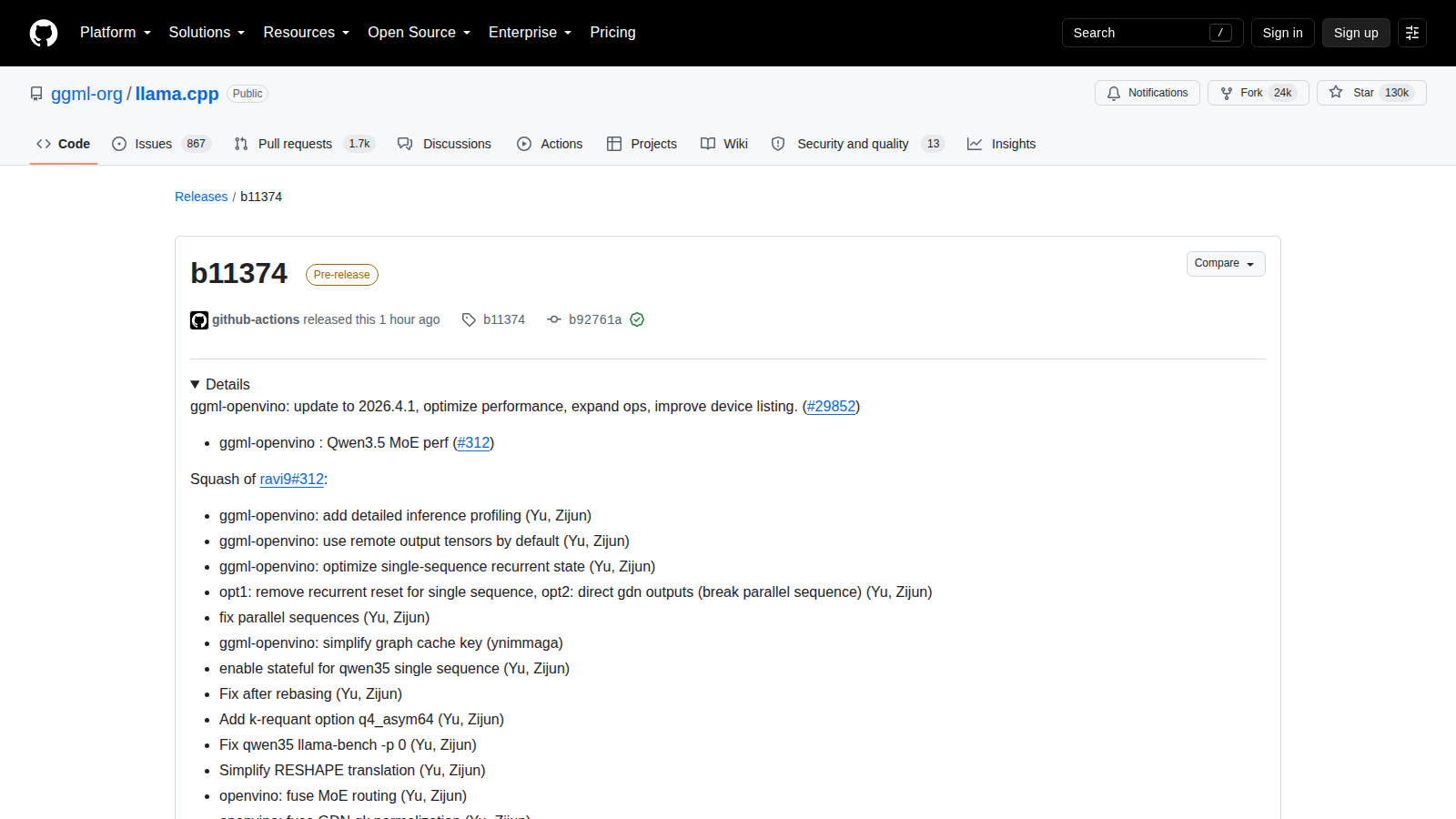Click the green verified checkmark status icon

(x=637, y=319)
